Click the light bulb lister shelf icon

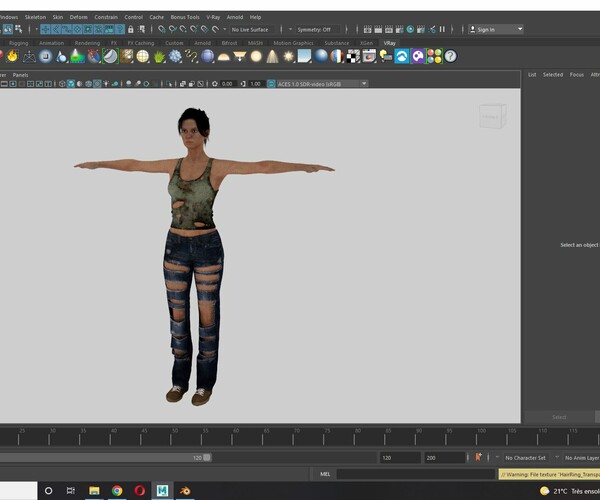386,56
